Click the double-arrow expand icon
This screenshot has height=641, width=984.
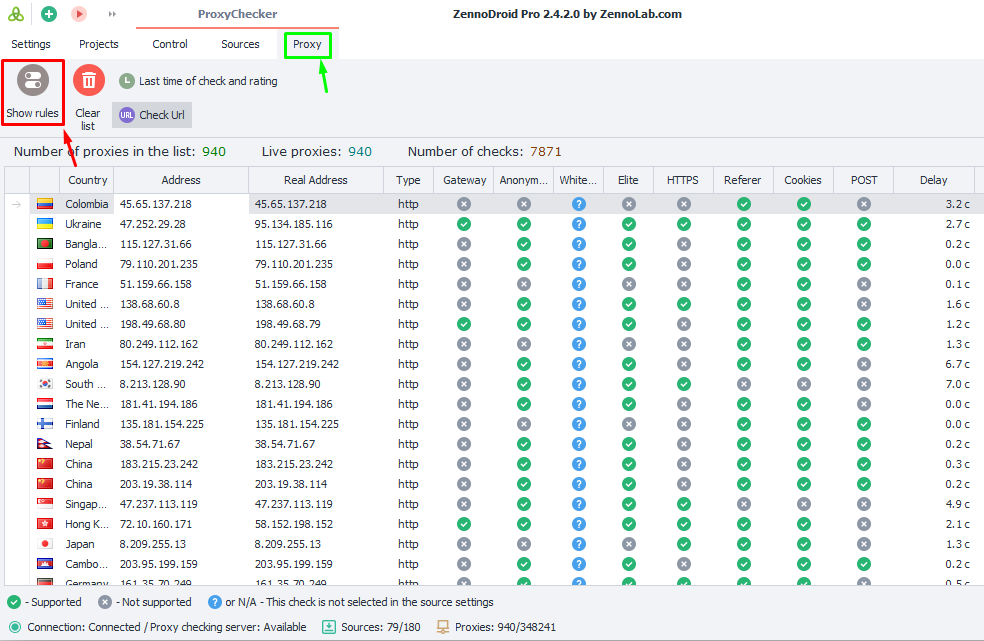(111, 13)
